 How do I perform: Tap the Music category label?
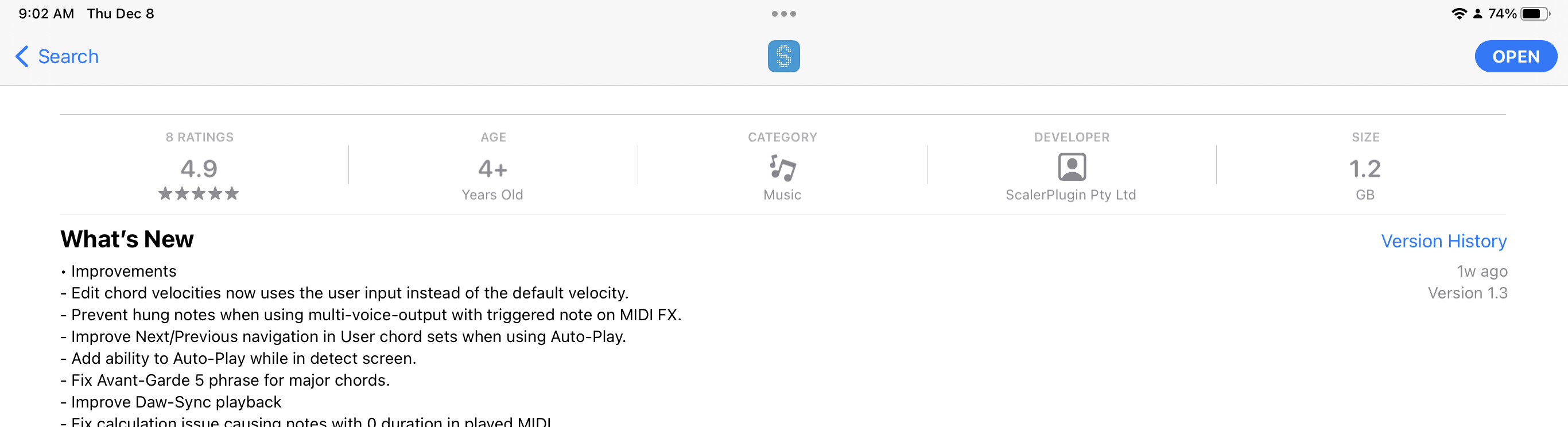(x=782, y=195)
